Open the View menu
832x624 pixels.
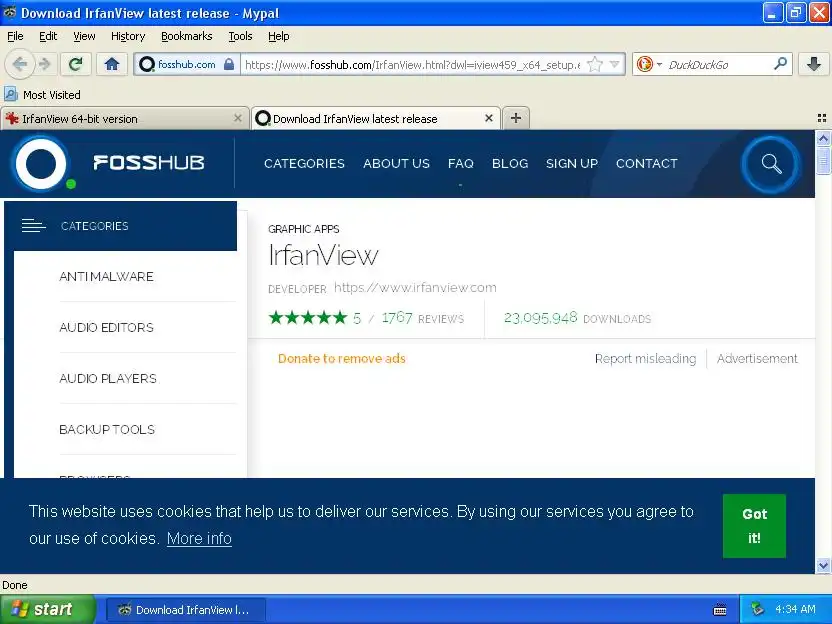[84, 36]
